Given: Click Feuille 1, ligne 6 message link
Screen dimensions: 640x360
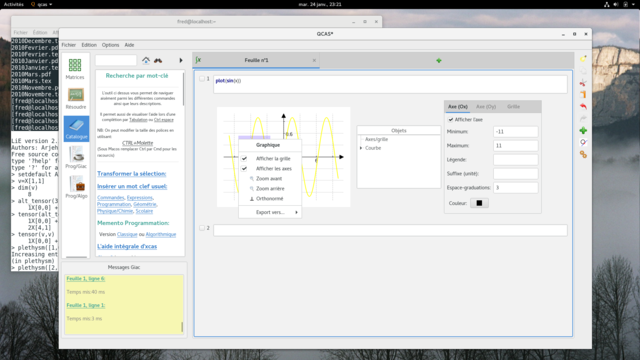Looking at the screenshot, I should coord(86,279).
